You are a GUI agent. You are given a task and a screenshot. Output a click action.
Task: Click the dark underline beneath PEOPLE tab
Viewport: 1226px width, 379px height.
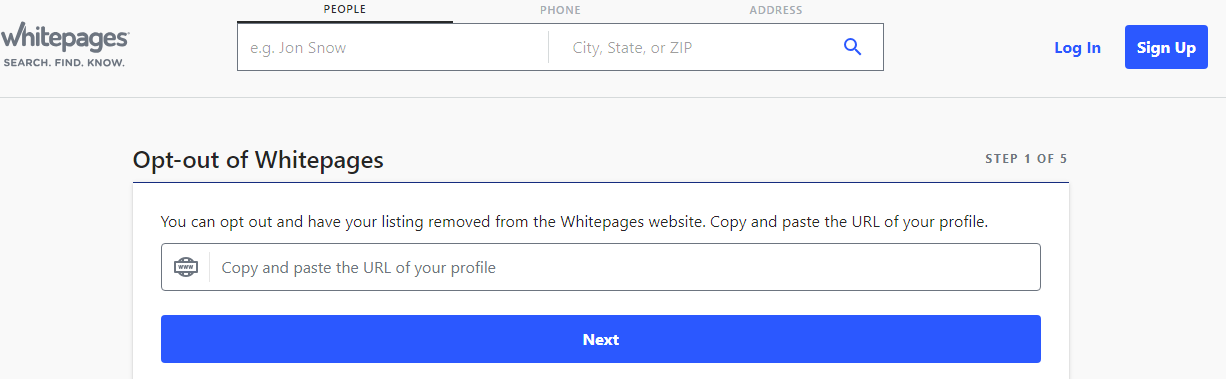(345, 21)
